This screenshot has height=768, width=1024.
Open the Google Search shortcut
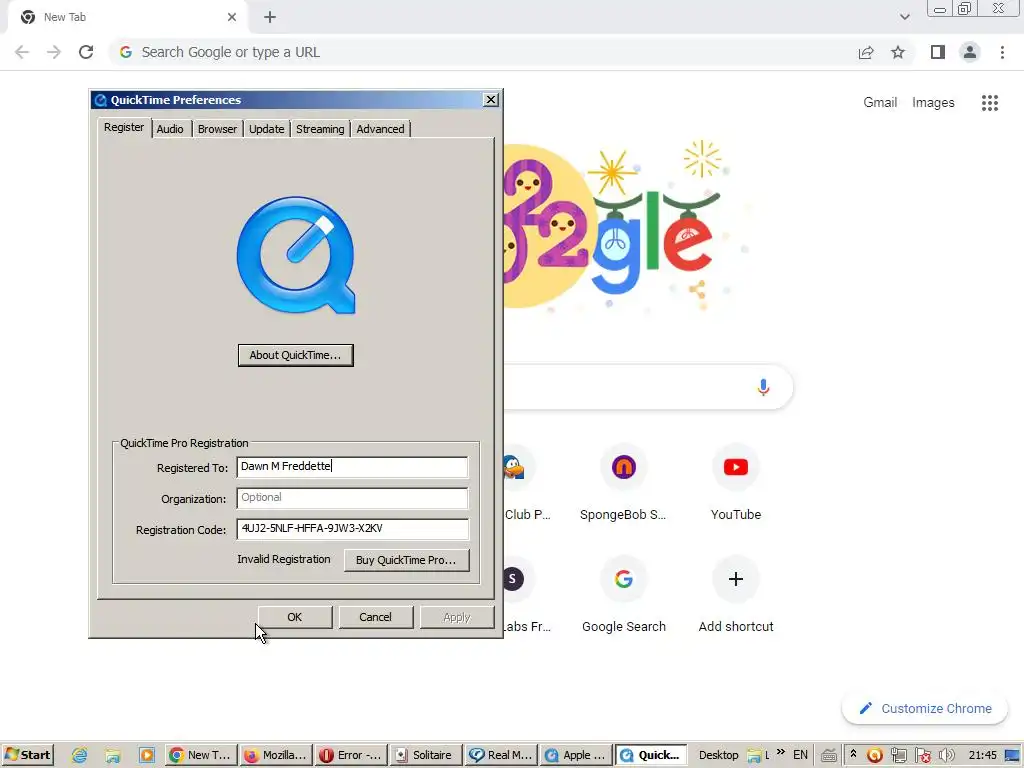coord(623,596)
